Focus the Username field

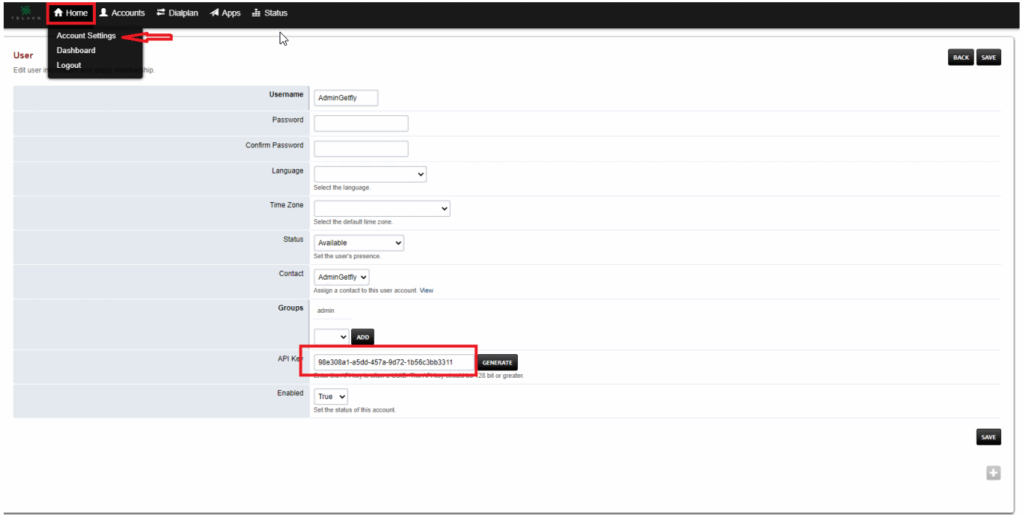coord(346,98)
